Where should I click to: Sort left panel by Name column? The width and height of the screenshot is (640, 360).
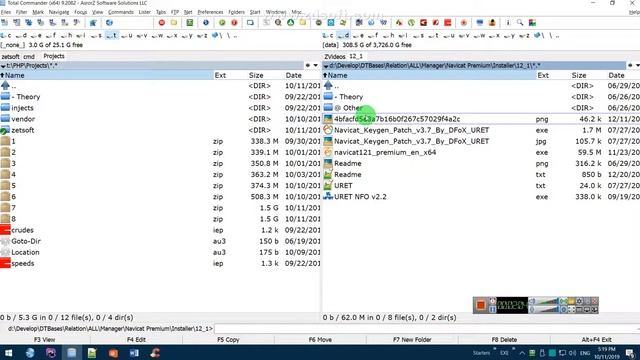coord(107,75)
